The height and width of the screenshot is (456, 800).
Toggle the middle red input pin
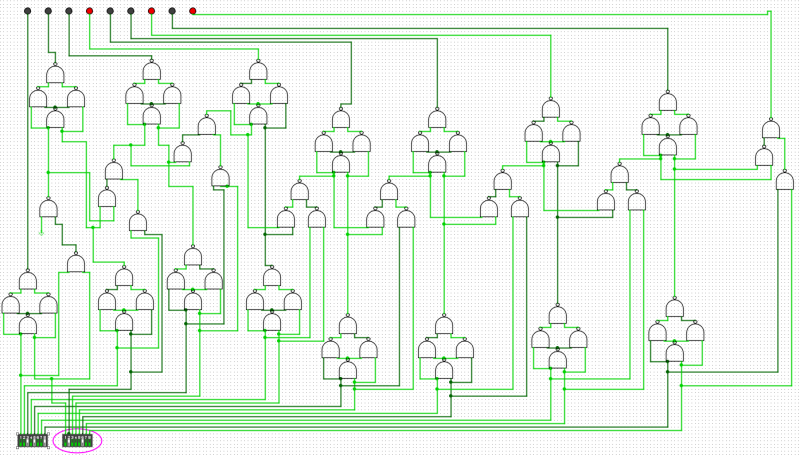point(151,11)
